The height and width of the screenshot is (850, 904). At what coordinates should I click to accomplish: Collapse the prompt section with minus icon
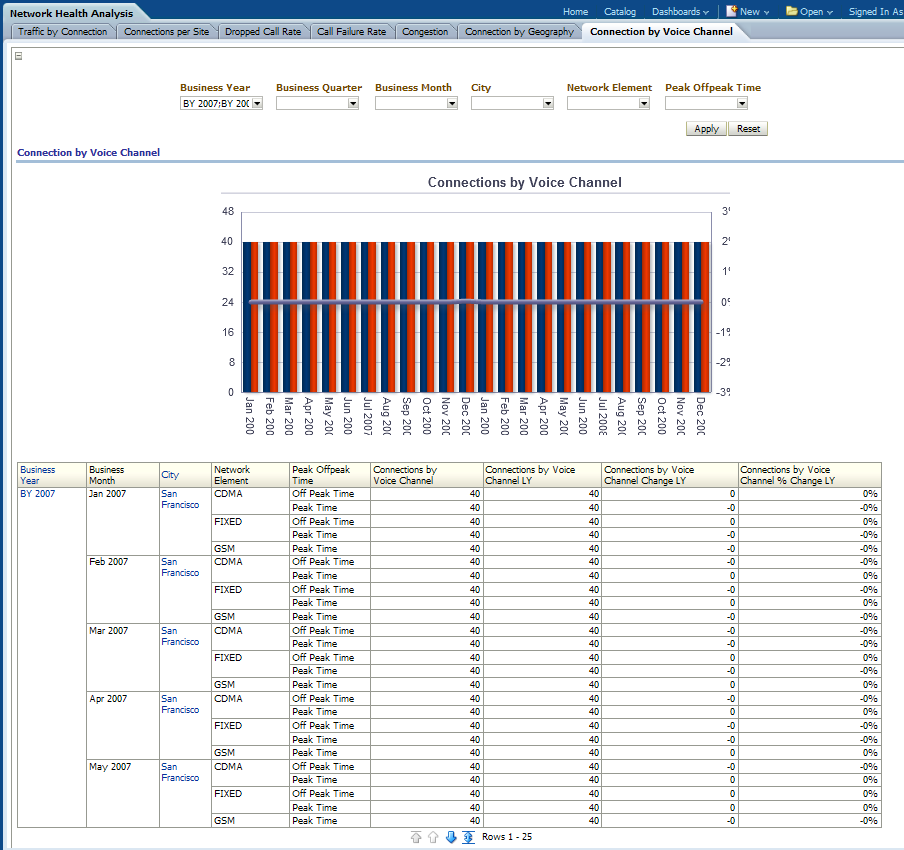tap(19, 56)
